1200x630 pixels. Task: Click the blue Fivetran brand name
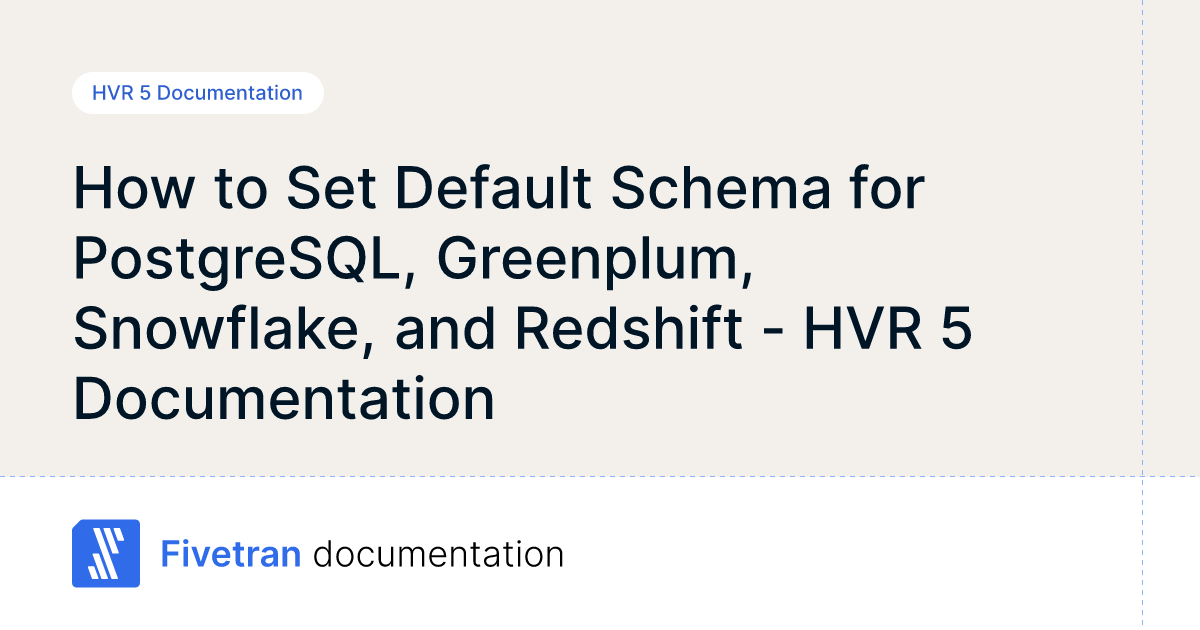(231, 554)
